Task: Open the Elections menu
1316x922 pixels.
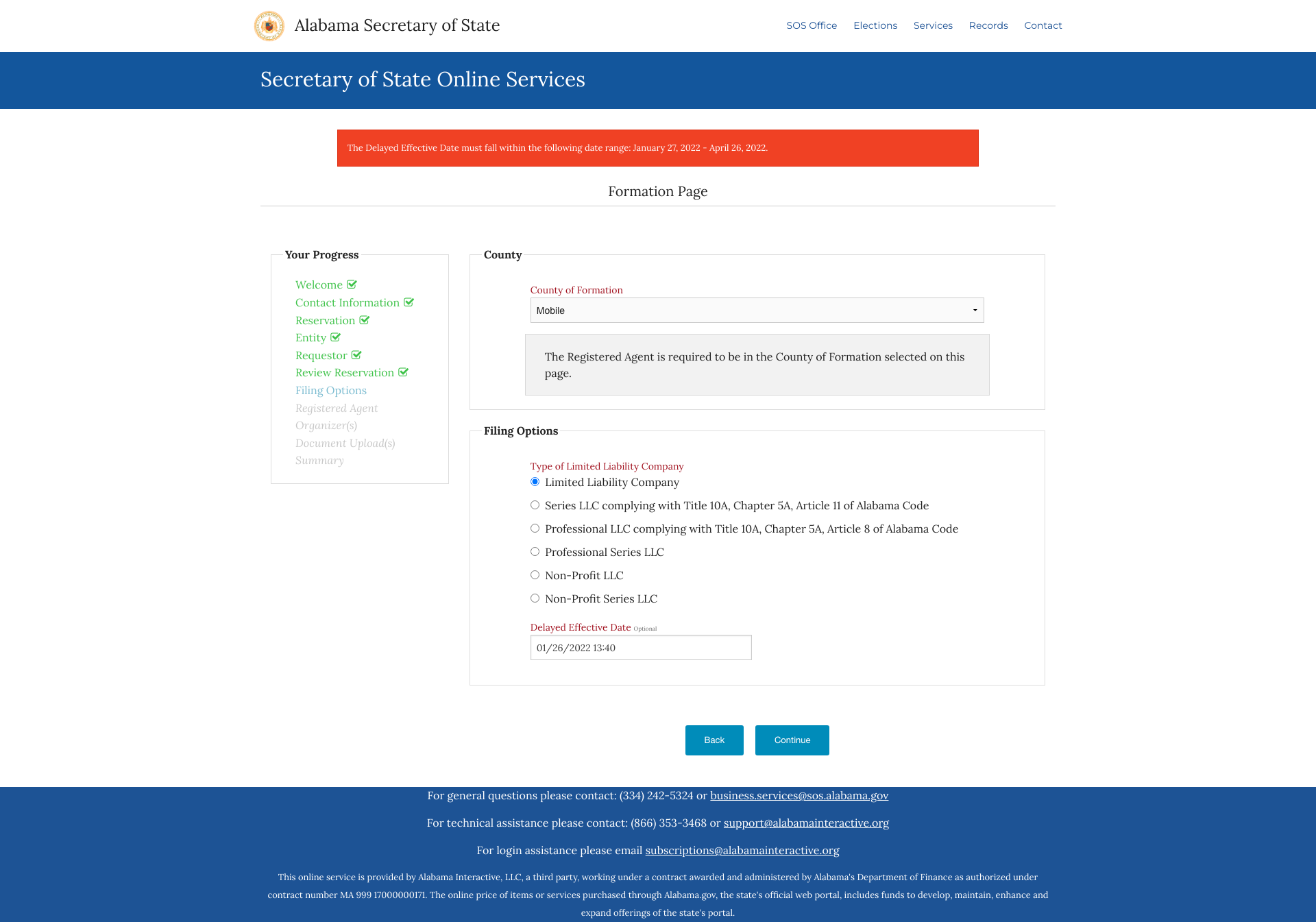Action: click(x=875, y=25)
